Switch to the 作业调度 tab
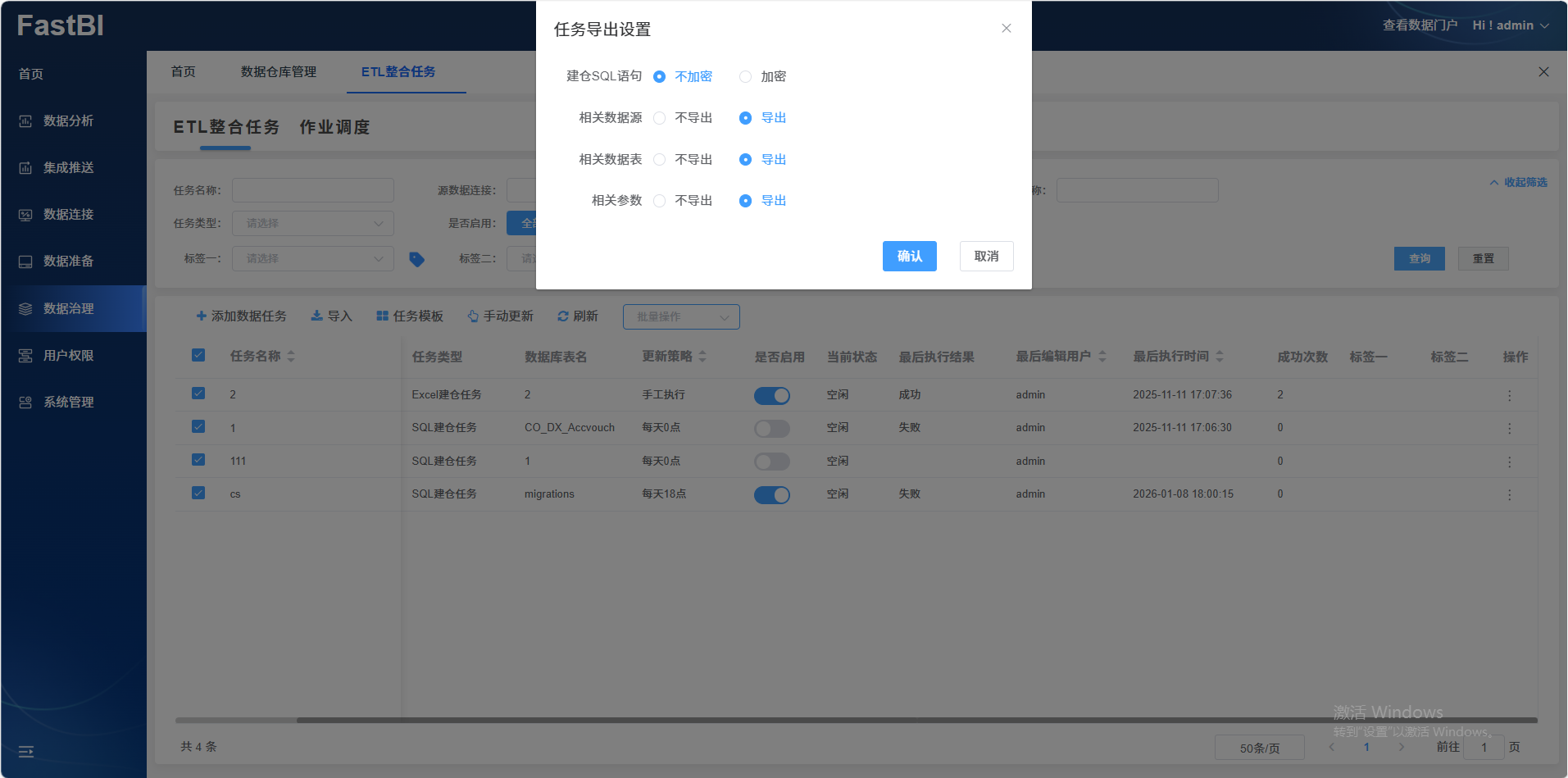This screenshot has width=1568, height=778. [x=334, y=127]
